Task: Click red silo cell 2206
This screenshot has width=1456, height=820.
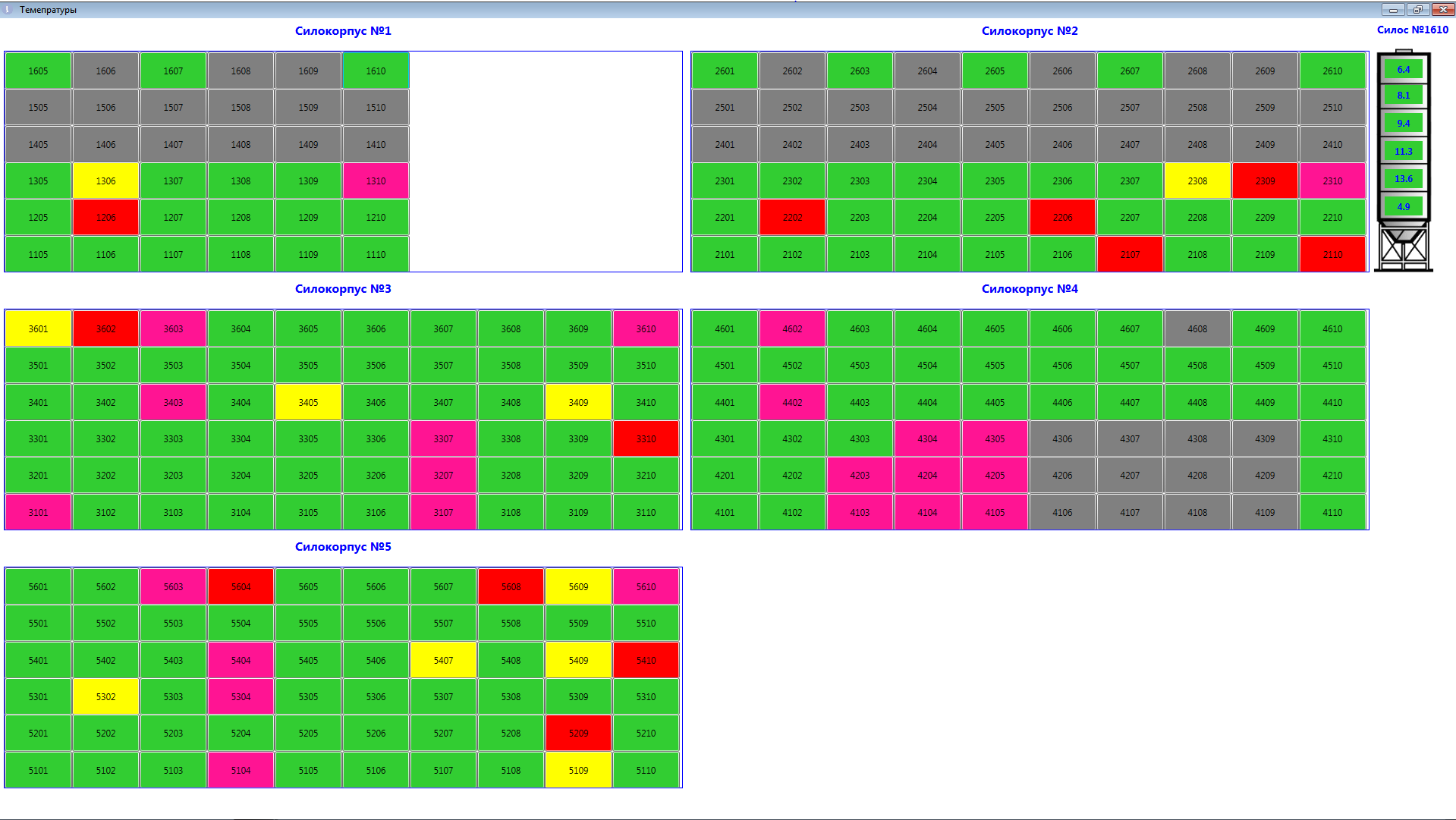Action: click(1062, 217)
